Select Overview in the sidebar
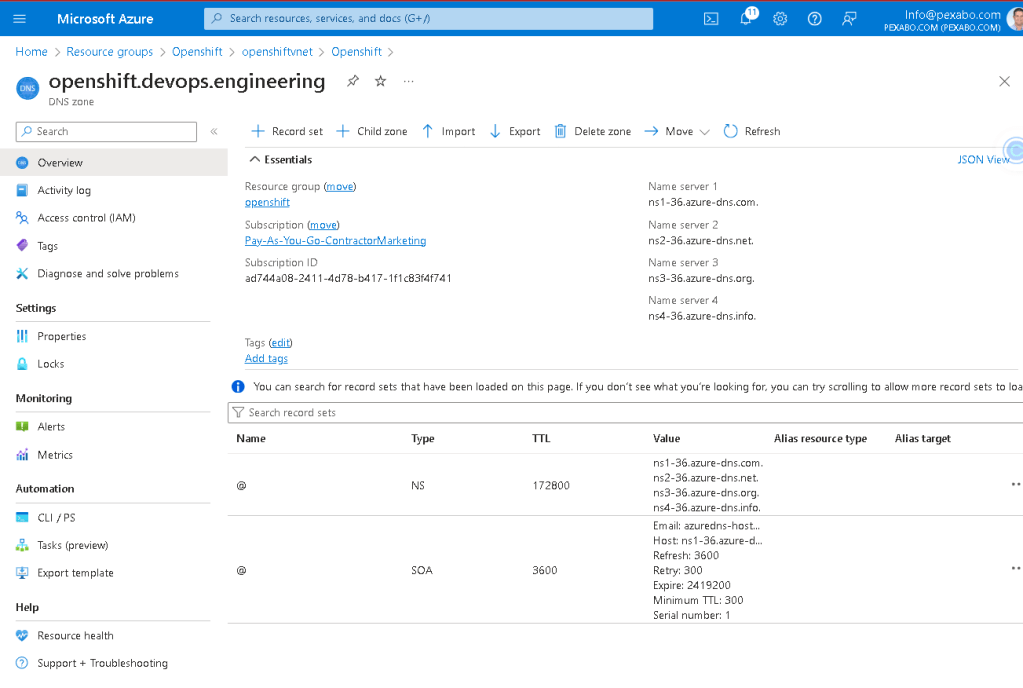Screen dimensions: 1023x688 [x=114, y=162]
